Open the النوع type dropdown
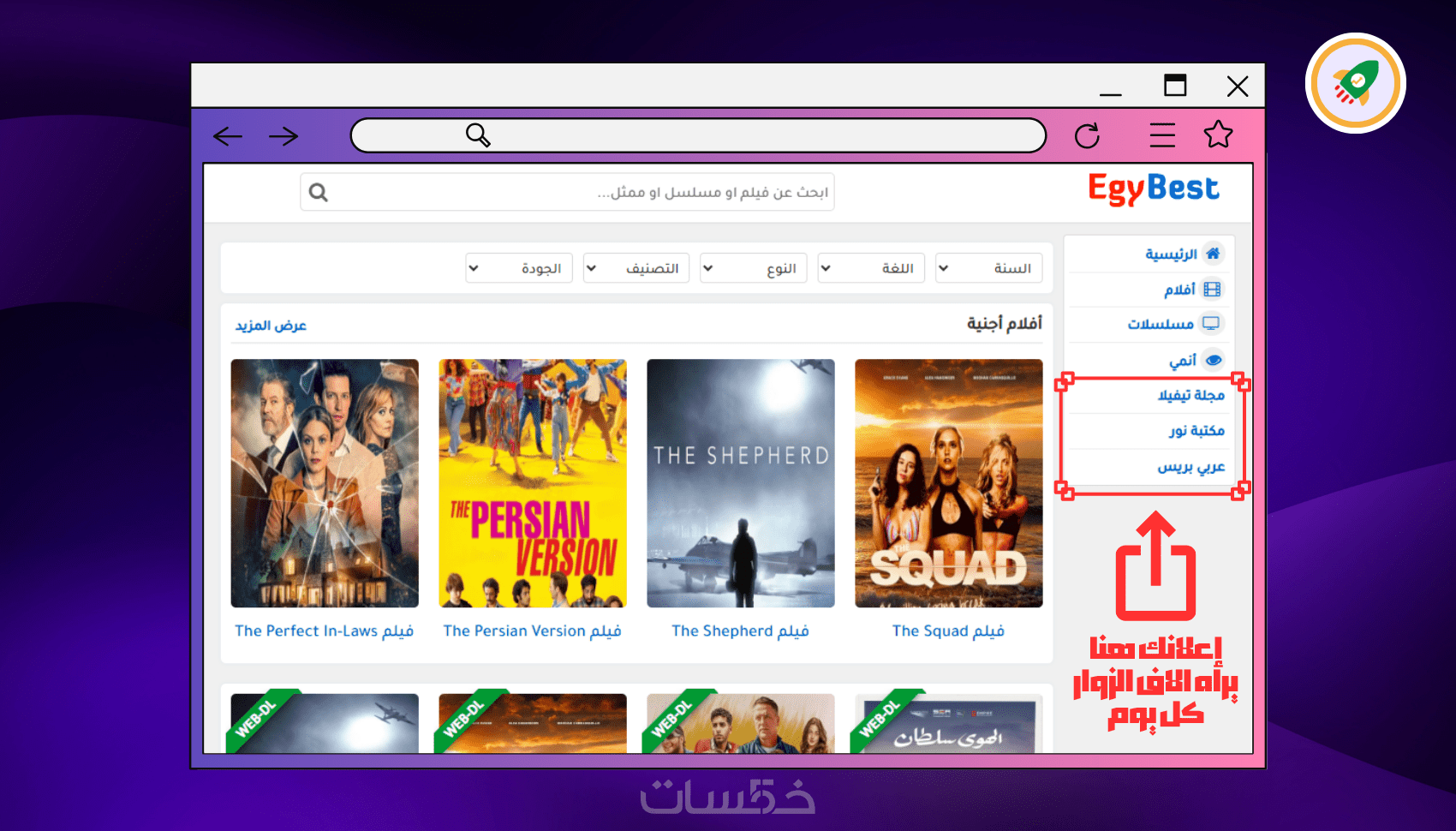 pyautogui.click(x=754, y=268)
